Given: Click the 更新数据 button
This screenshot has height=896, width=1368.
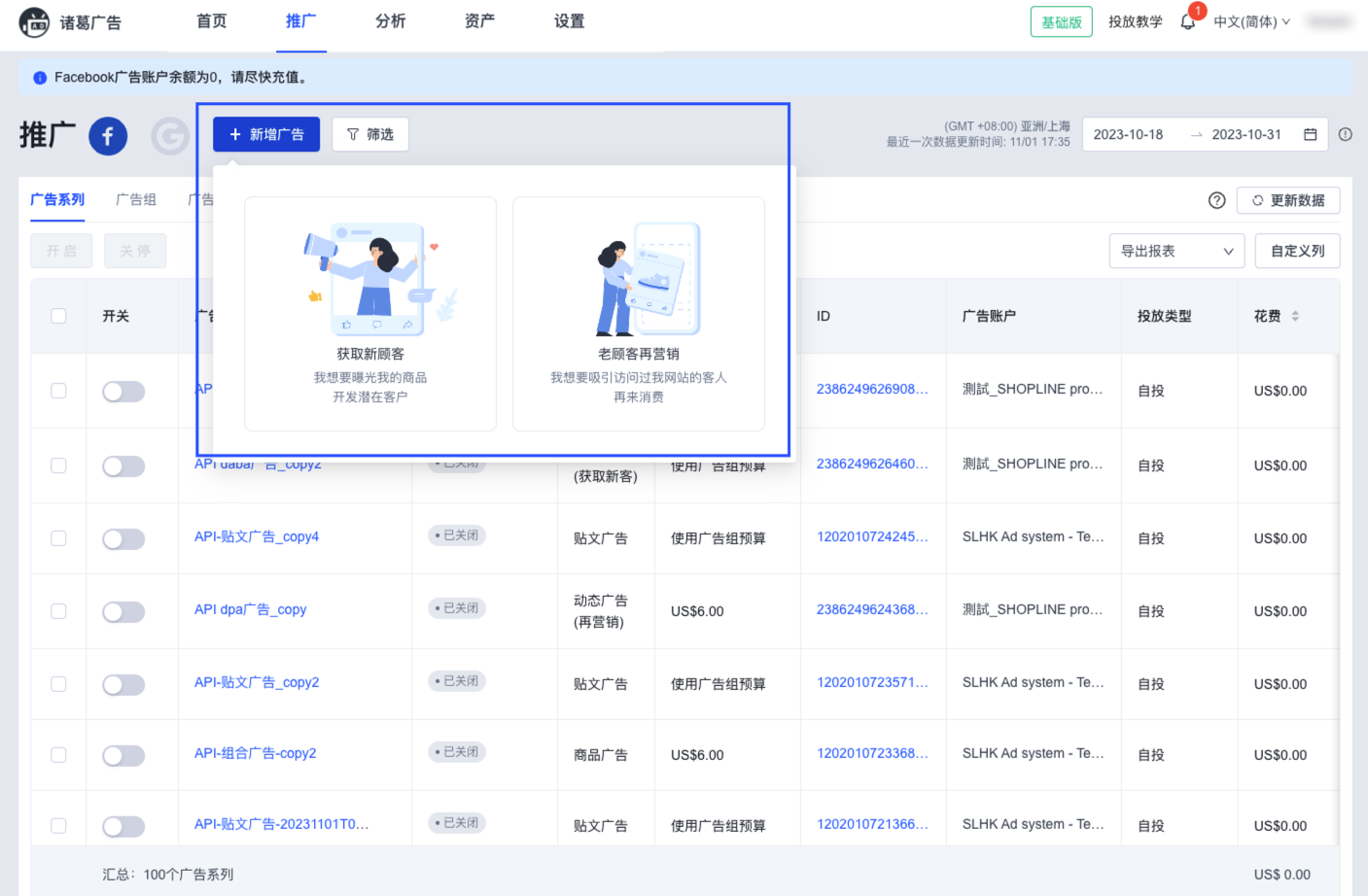Looking at the screenshot, I should coord(1287,200).
